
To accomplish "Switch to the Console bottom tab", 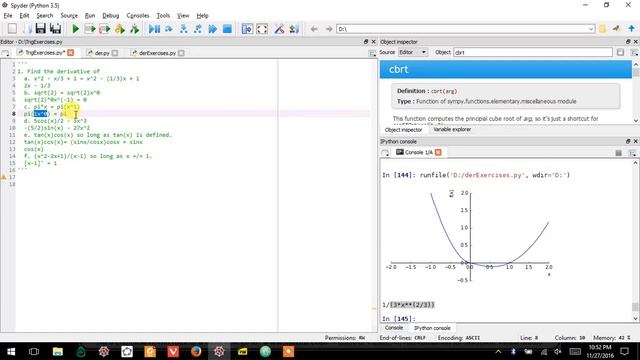I will coord(394,328).
